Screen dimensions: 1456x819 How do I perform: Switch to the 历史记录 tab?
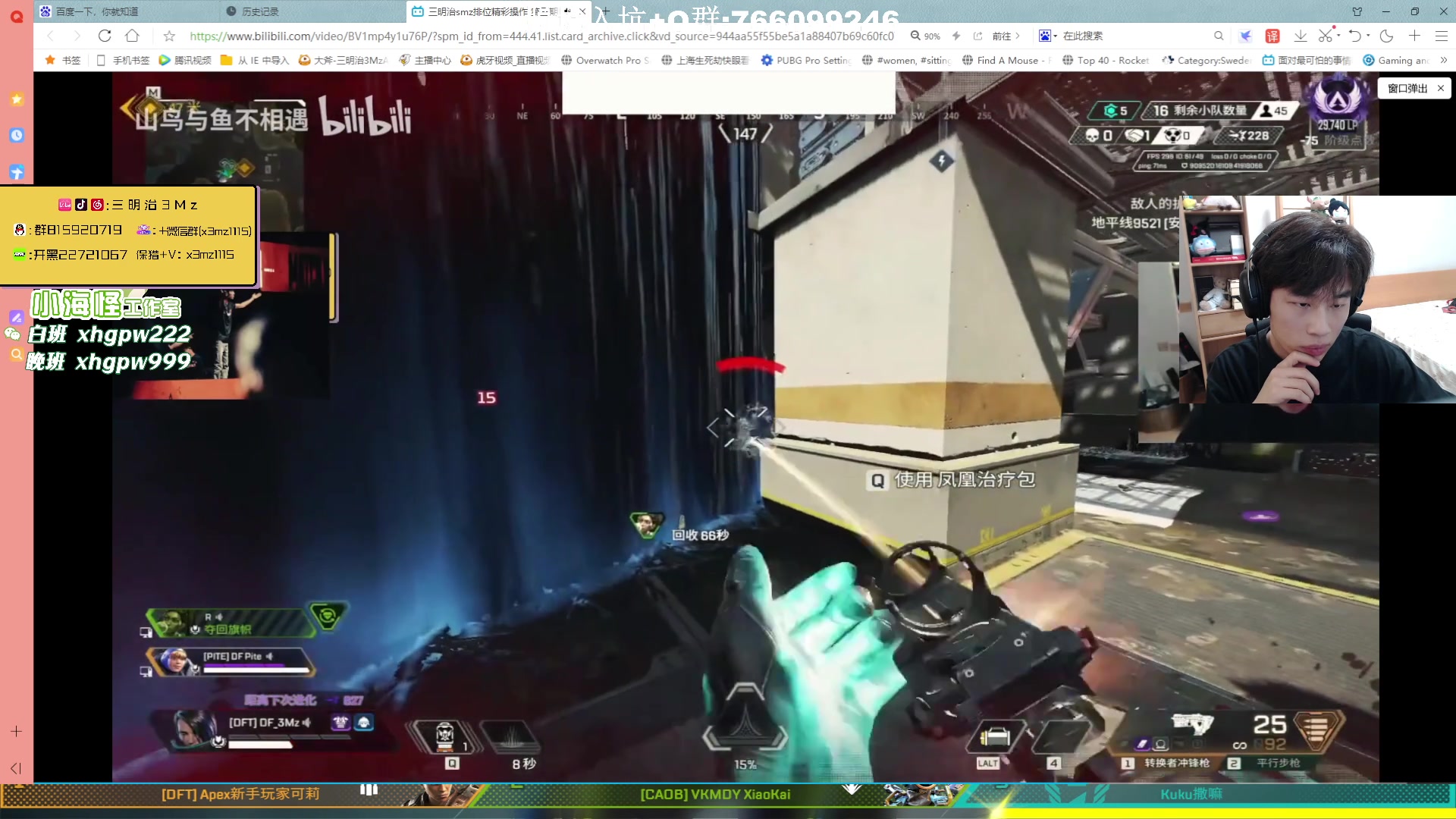tap(312, 11)
